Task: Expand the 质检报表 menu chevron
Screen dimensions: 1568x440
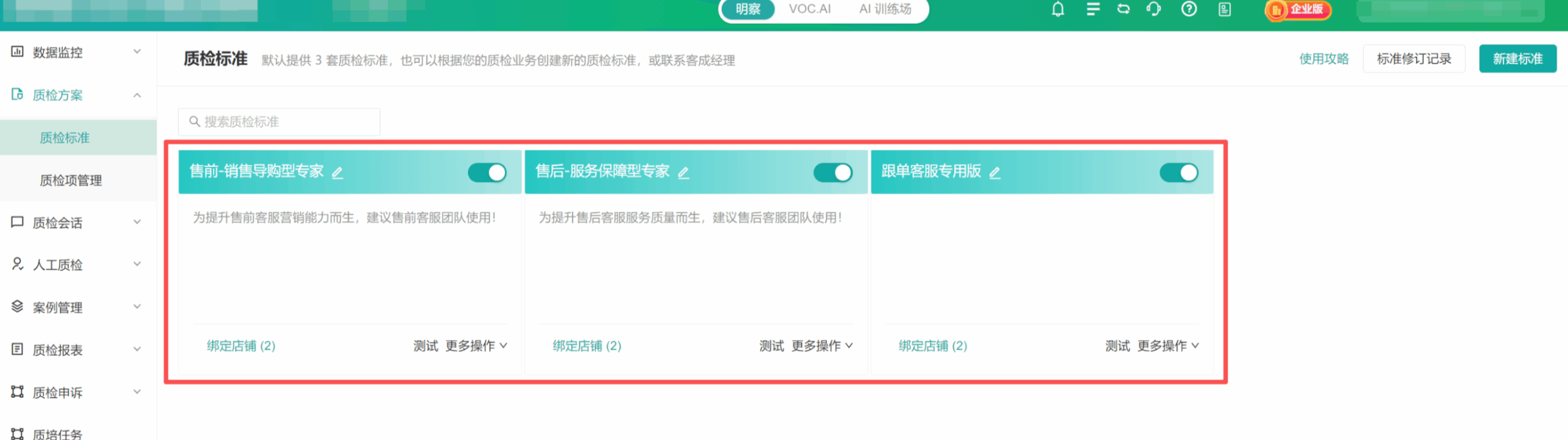Action: tap(137, 349)
